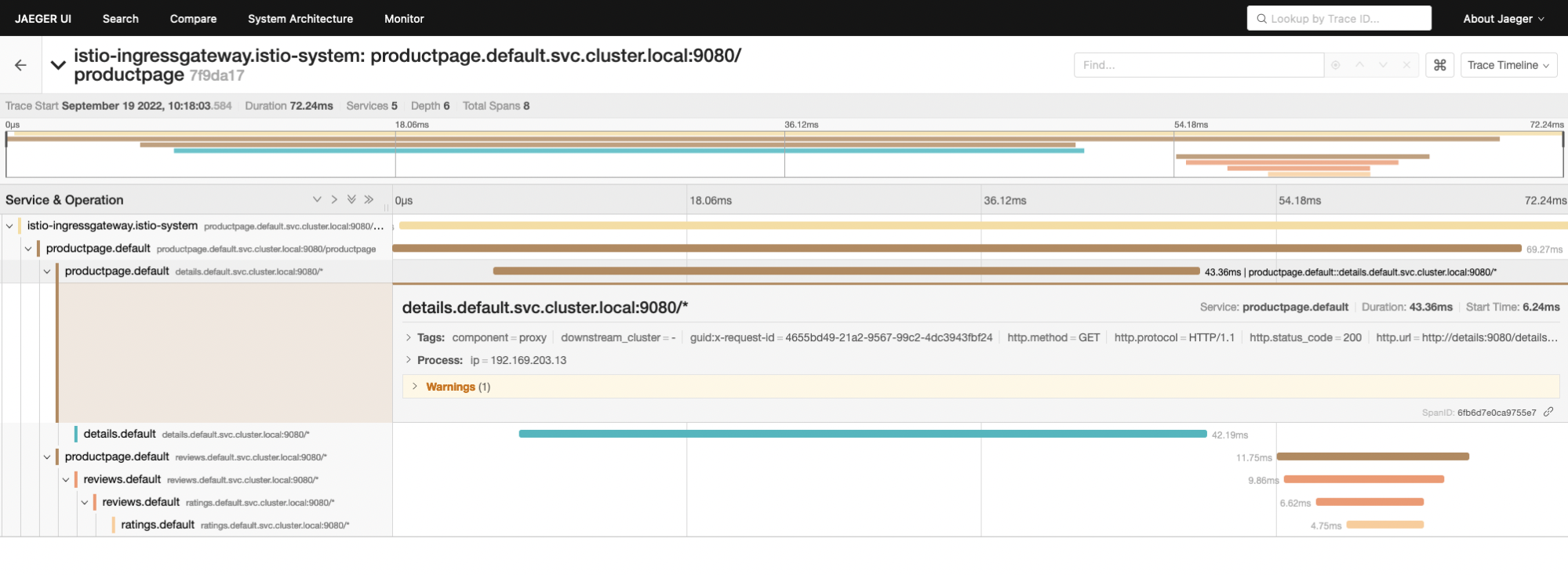1568x575 pixels.
Task: Collapse all spans double chevron
Action: [369, 200]
